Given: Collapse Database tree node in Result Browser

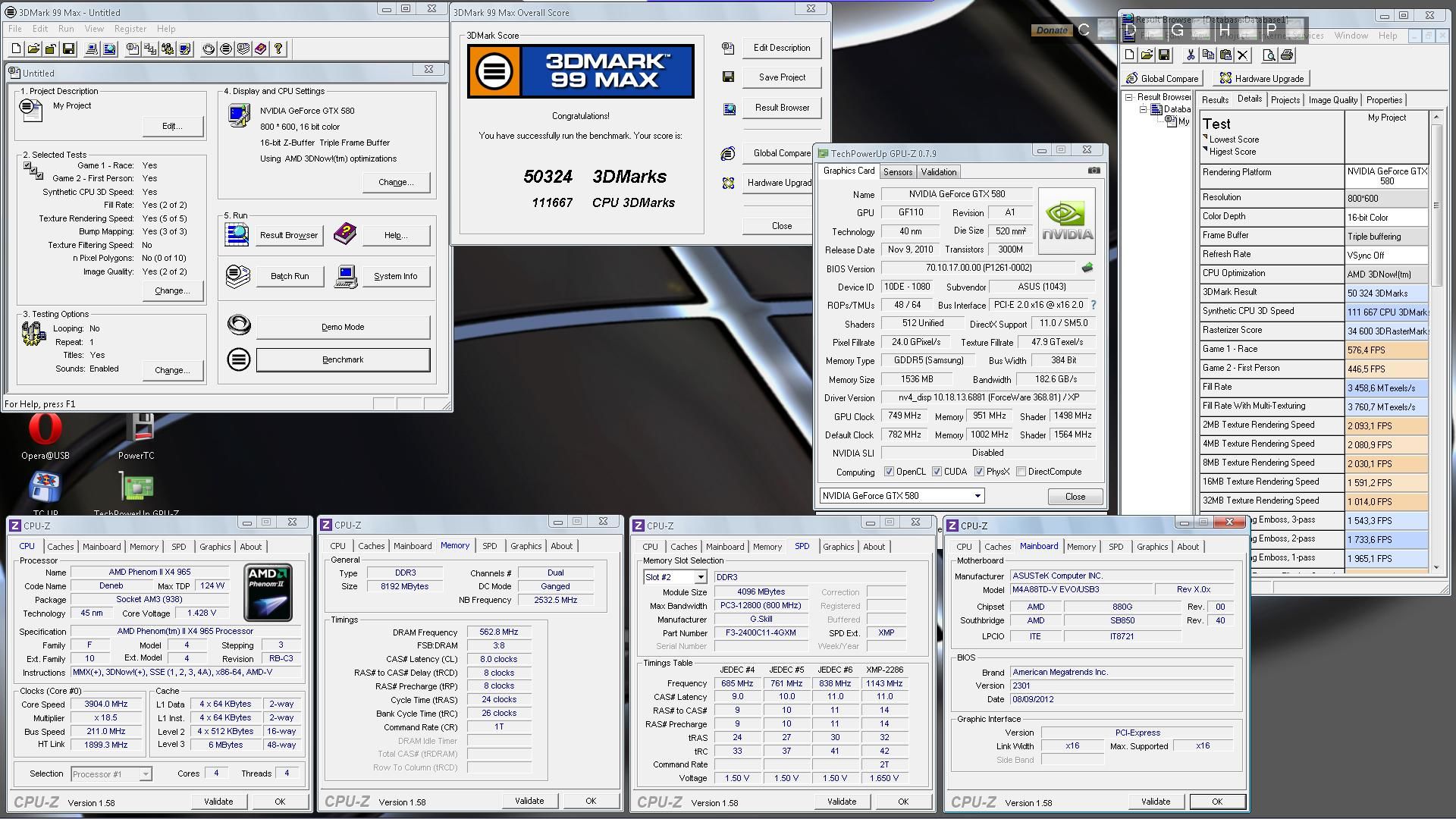Looking at the screenshot, I should [1143, 109].
